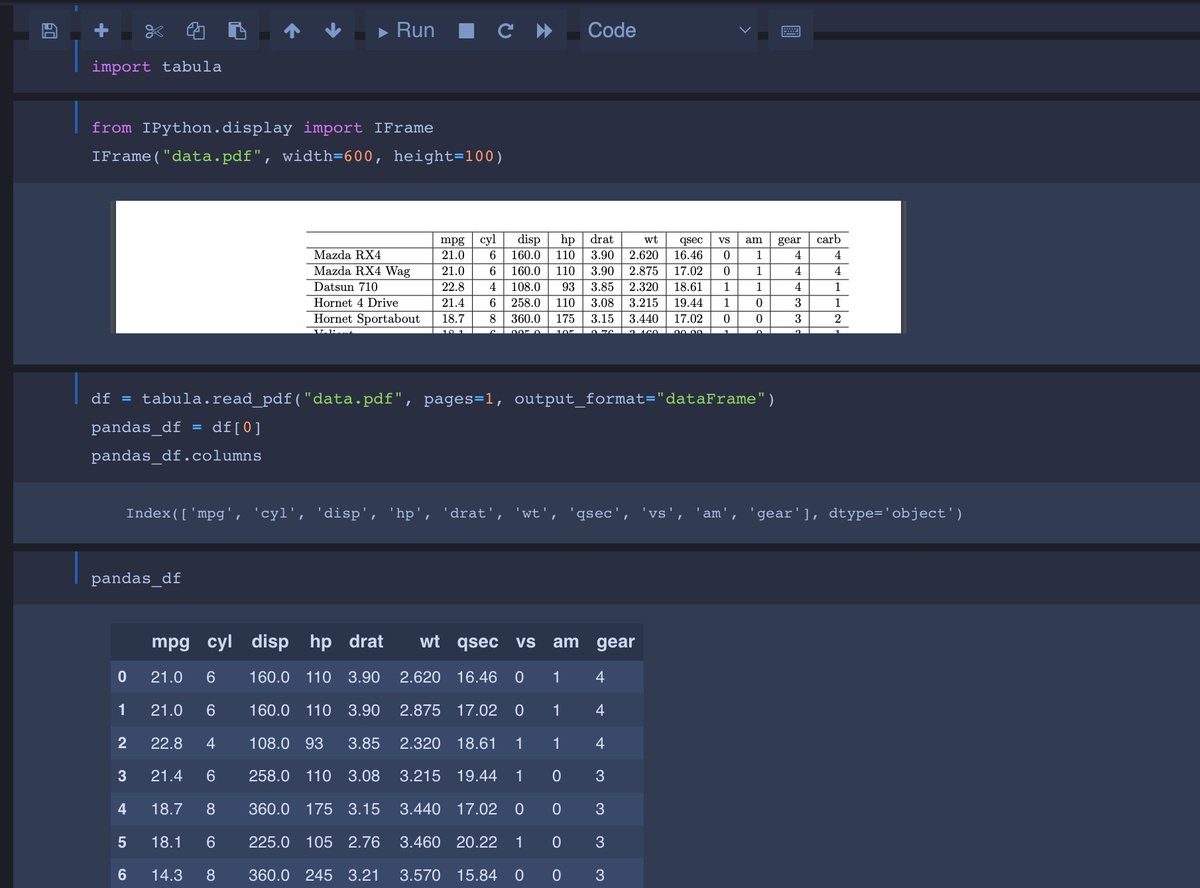Click the embedded data.pdf preview frame
The width and height of the screenshot is (1200, 888).
[x=509, y=267]
